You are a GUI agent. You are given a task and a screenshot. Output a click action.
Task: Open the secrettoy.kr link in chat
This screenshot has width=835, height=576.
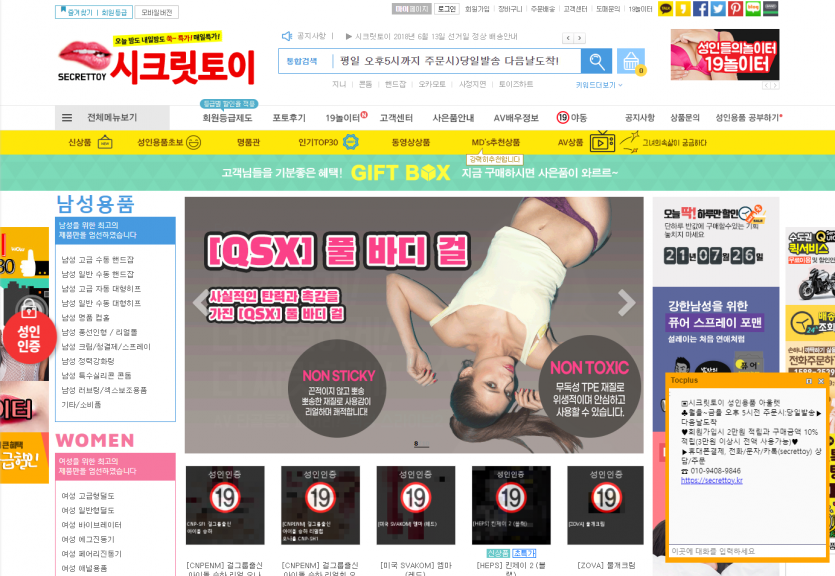click(711, 480)
